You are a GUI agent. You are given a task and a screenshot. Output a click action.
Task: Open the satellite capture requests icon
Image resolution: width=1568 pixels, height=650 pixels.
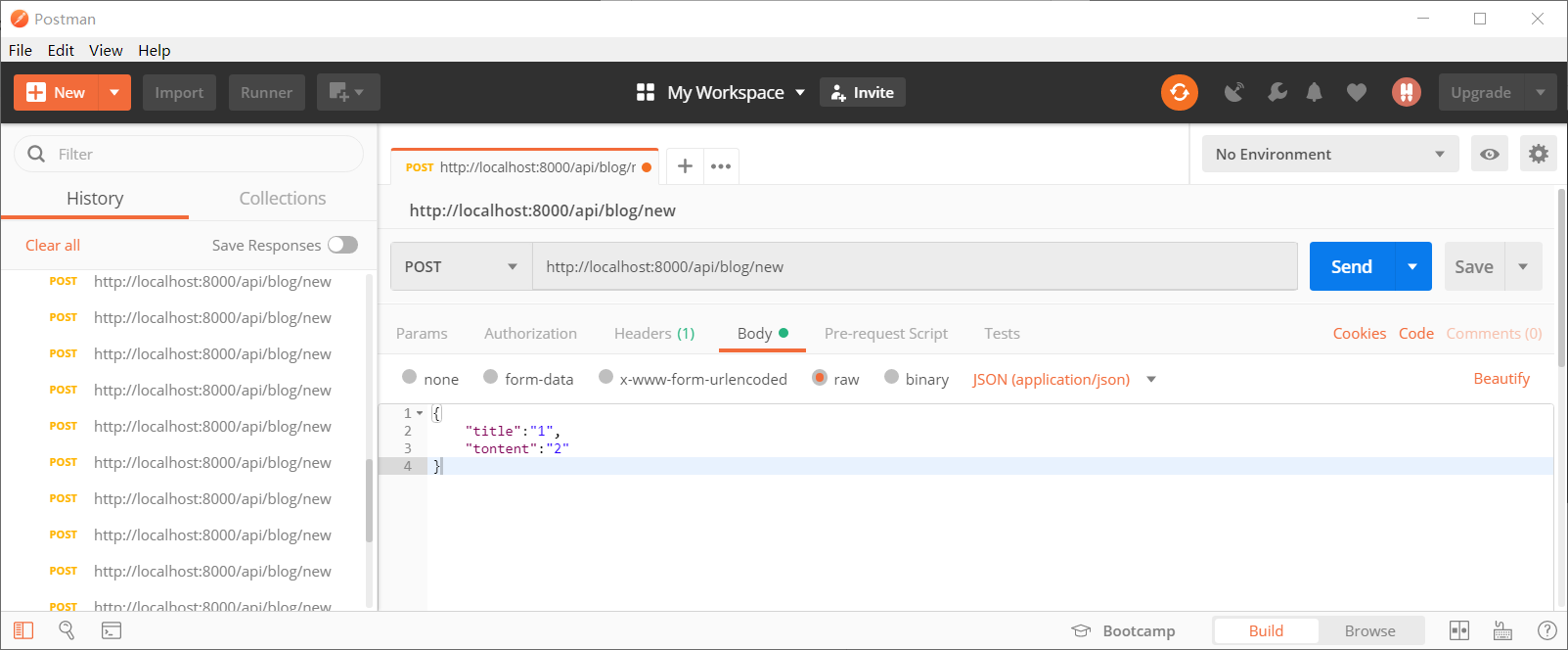(1234, 92)
